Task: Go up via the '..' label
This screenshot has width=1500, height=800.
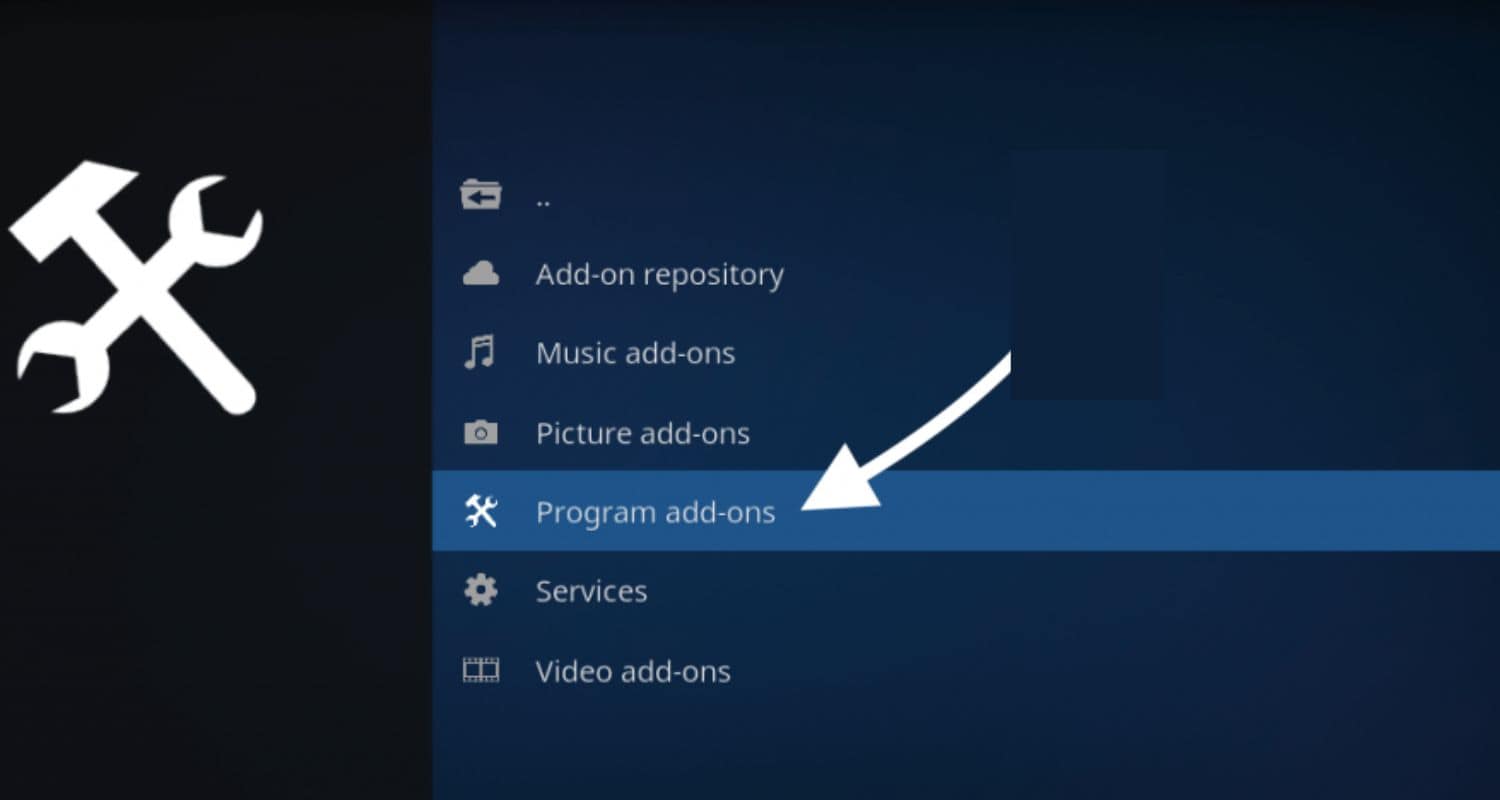Action: pyautogui.click(x=543, y=199)
